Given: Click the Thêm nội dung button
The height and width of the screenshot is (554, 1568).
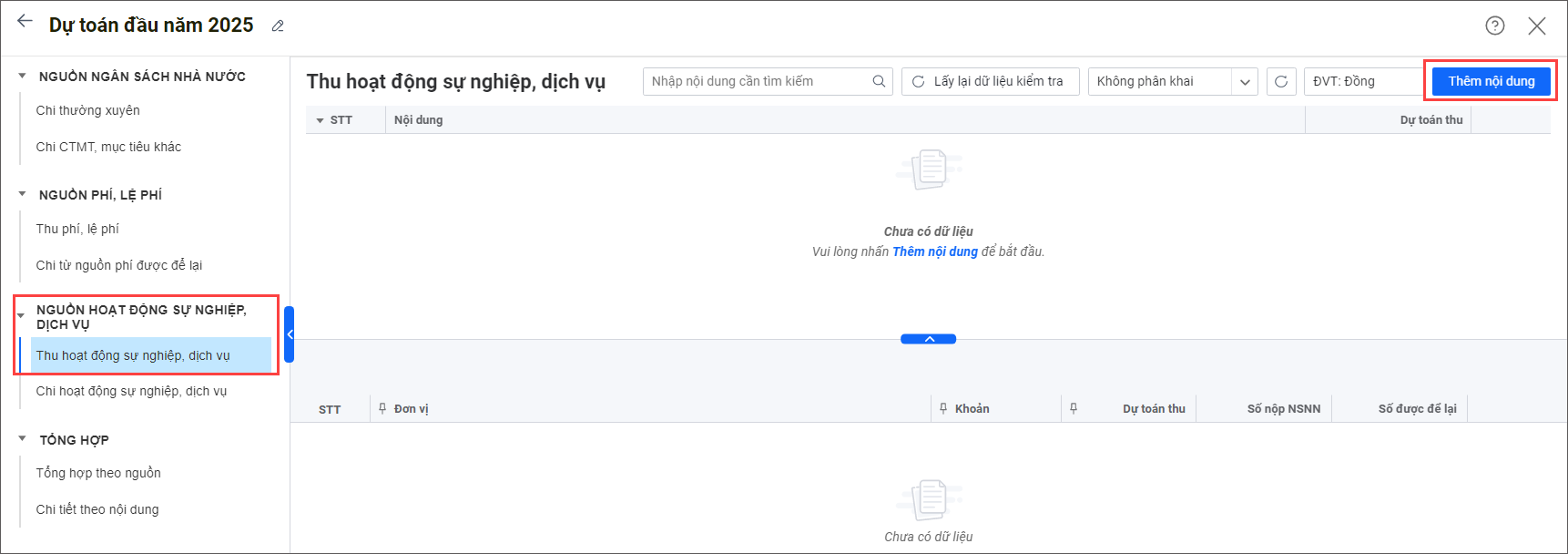Looking at the screenshot, I should click(x=1491, y=81).
